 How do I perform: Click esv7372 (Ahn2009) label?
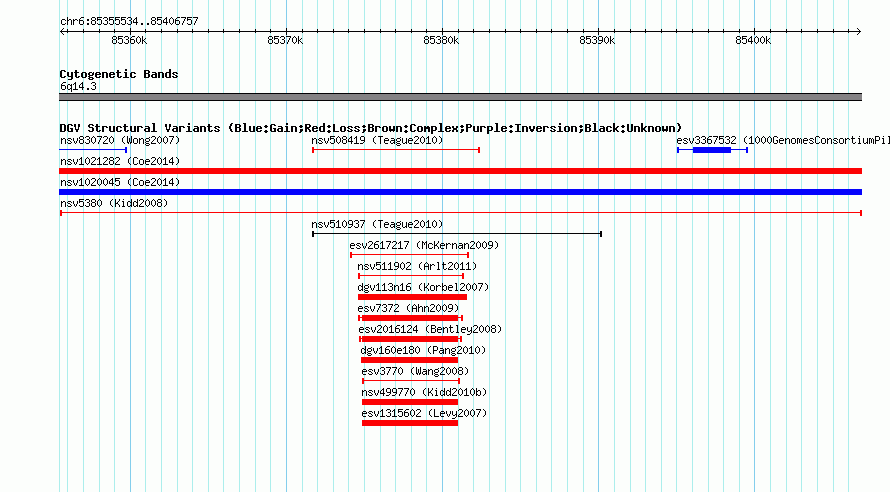point(408,308)
